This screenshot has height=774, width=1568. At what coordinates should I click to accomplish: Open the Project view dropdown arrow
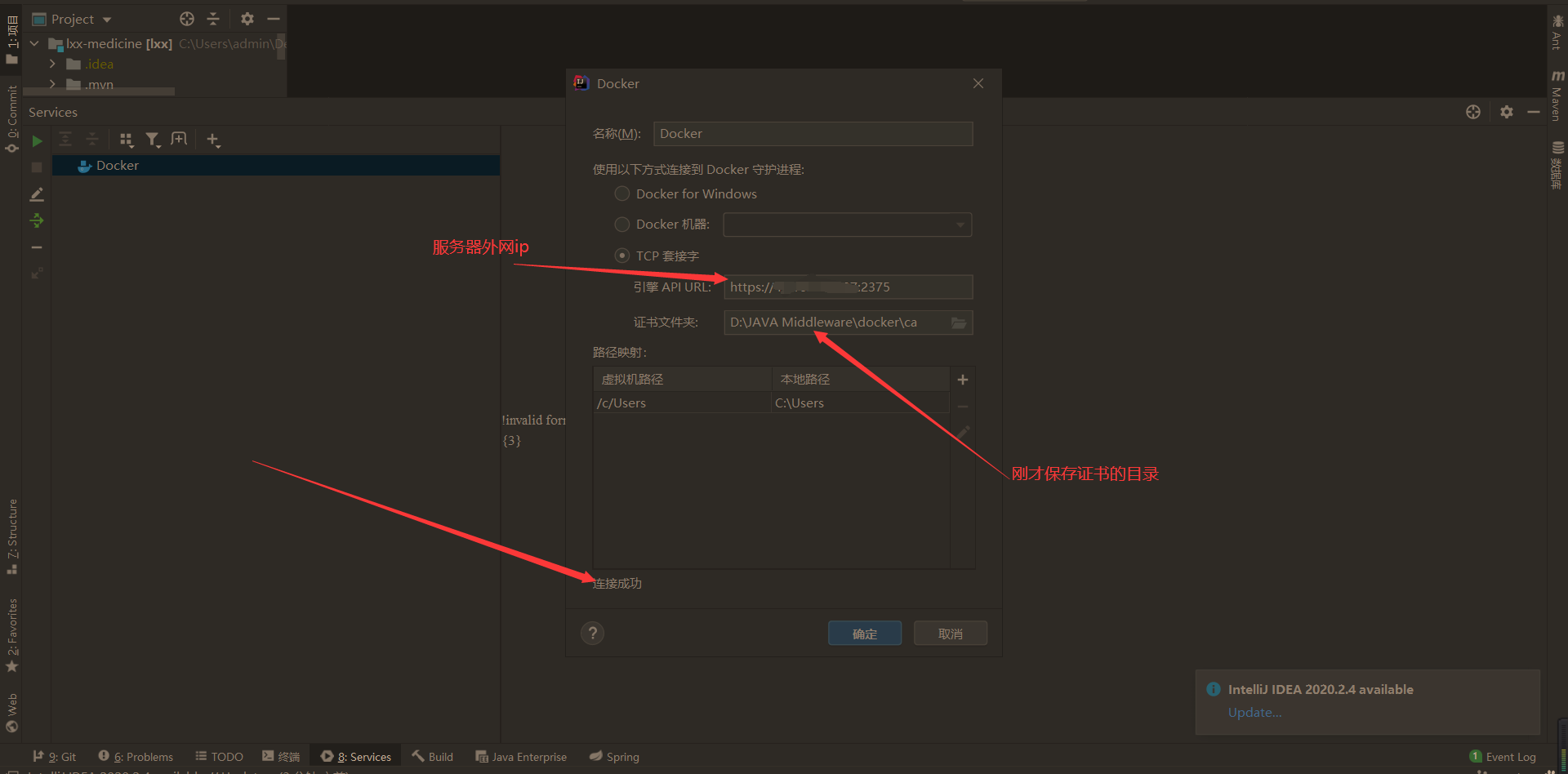107,20
